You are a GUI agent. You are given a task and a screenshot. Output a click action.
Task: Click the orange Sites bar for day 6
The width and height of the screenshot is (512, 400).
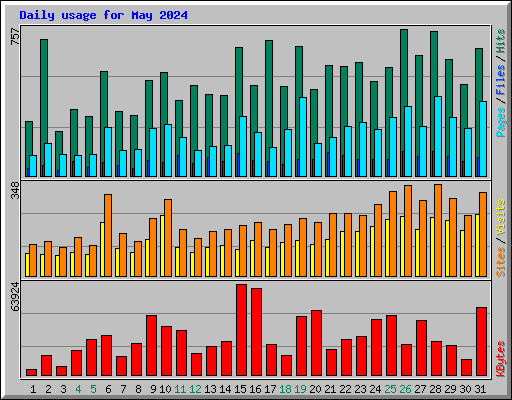pyautogui.click(x=108, y=235)
